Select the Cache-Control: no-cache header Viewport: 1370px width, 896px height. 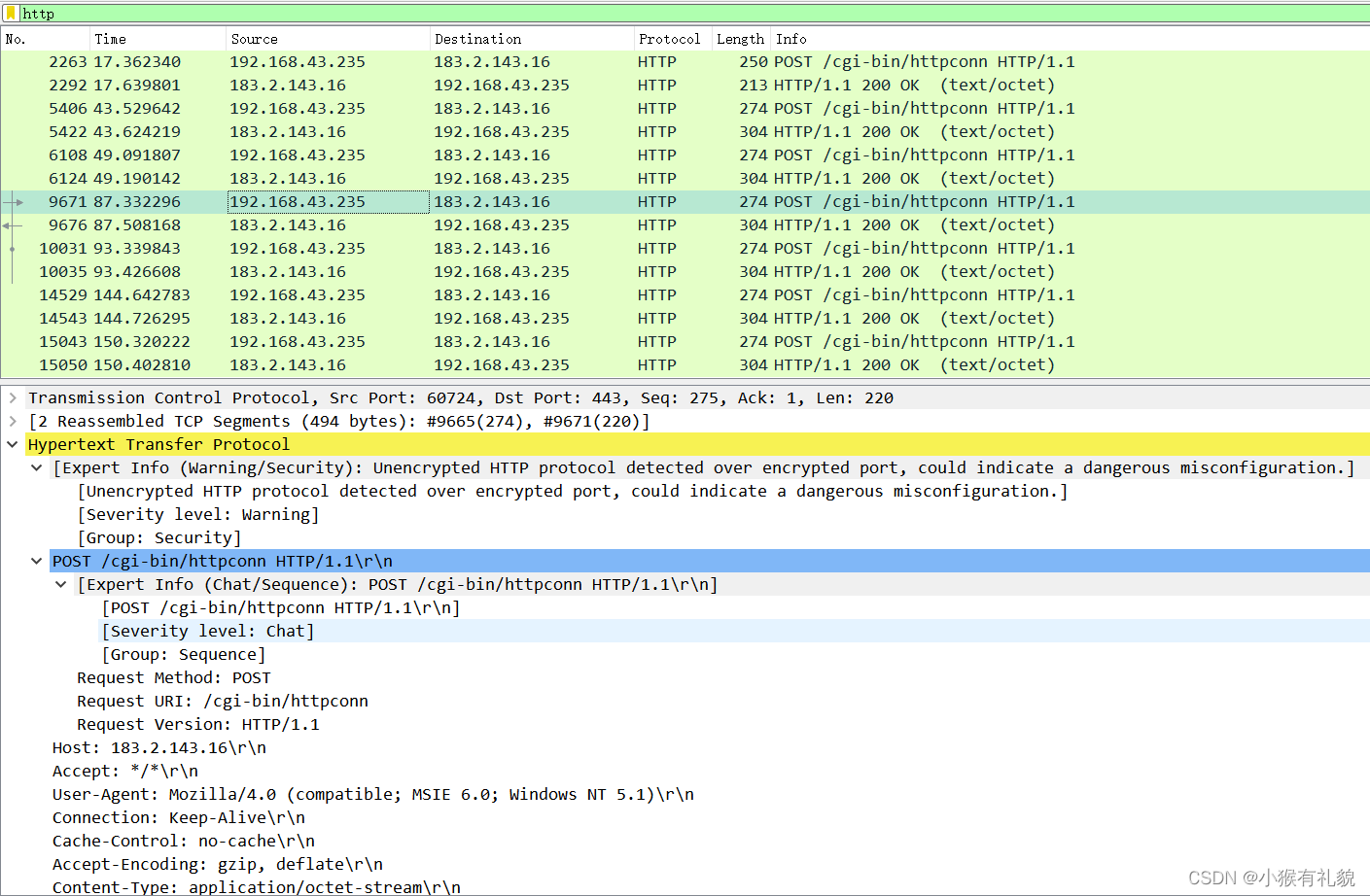184,841
